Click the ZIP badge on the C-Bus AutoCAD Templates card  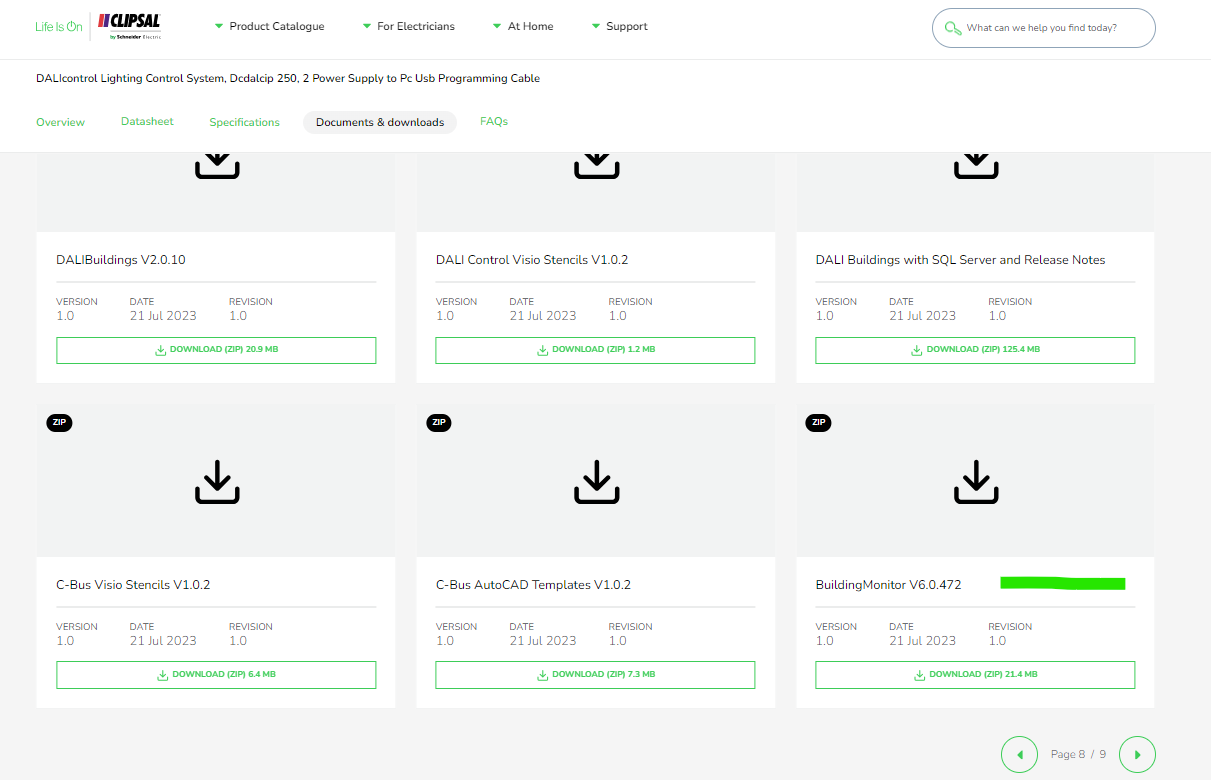click(439, 422)
